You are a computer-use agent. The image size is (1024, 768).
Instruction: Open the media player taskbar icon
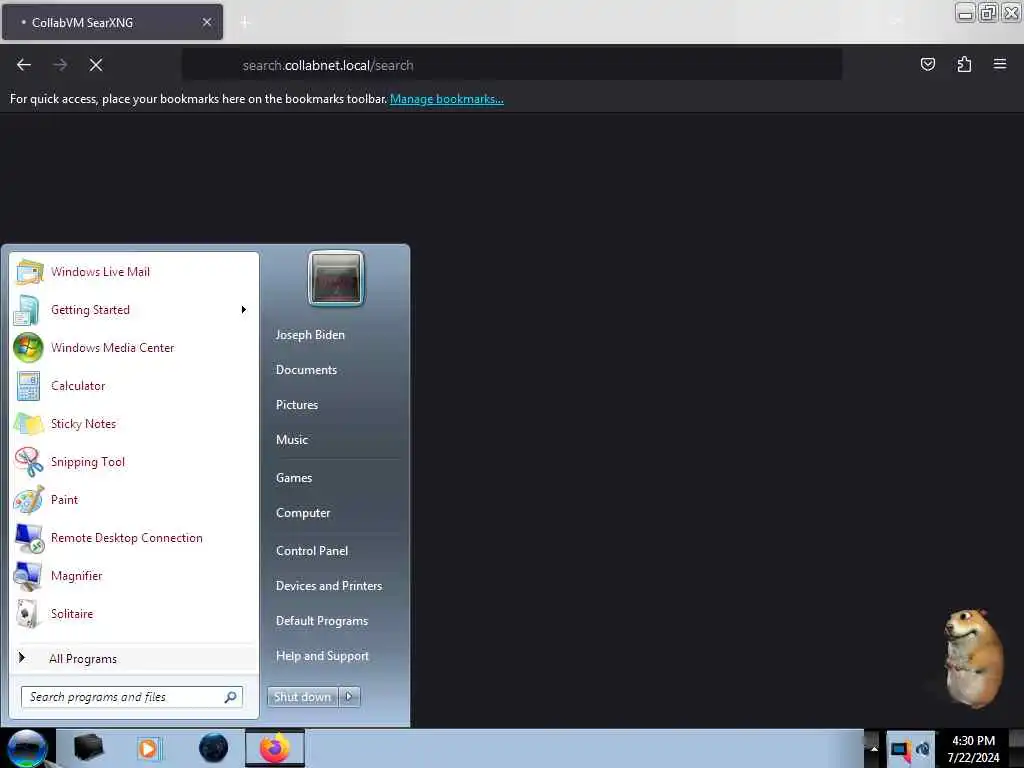tap(148, 748)
